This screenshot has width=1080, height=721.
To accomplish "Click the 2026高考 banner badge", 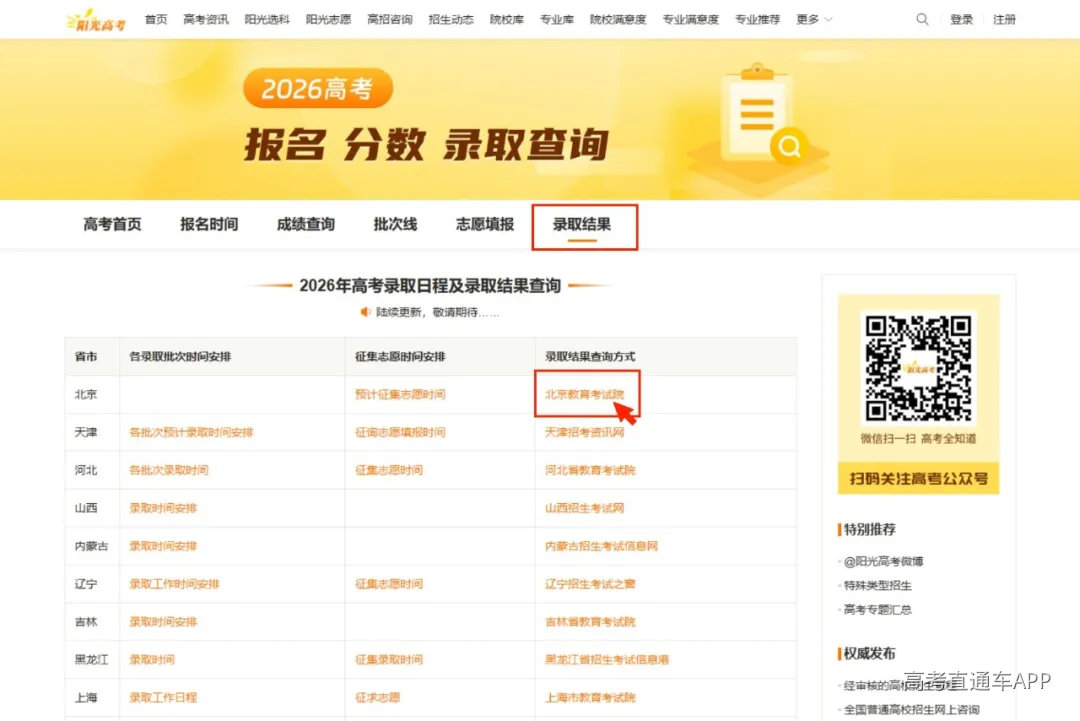I will tap(318, 88).
